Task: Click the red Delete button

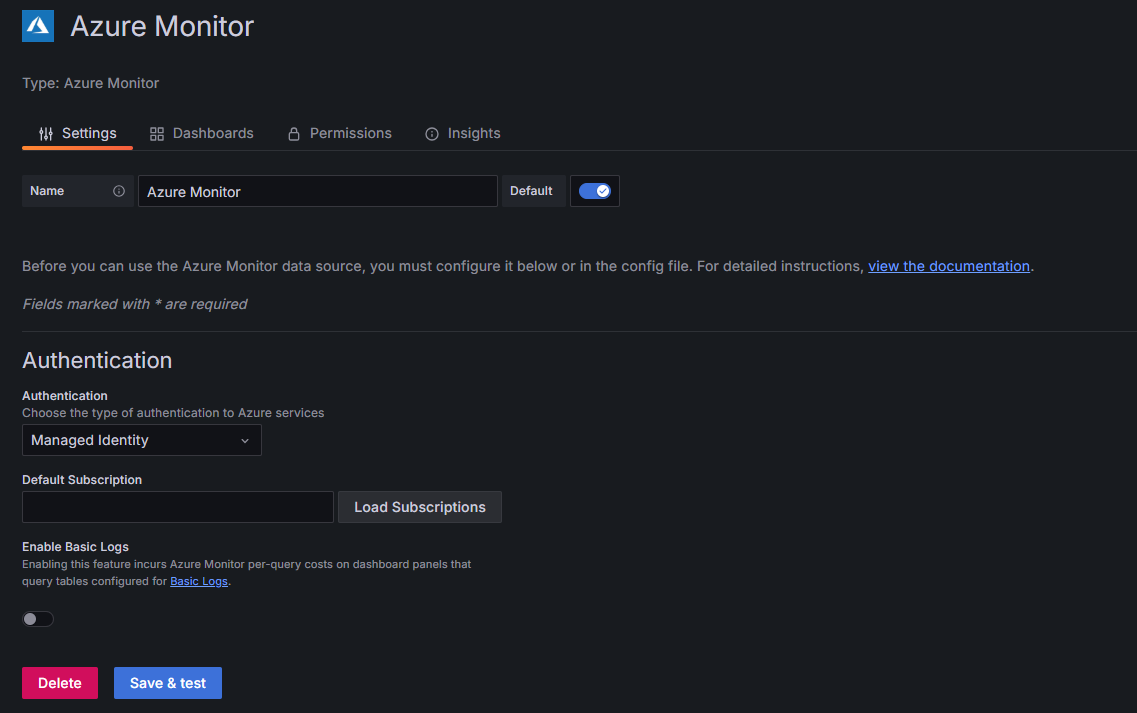Action: 59,683
